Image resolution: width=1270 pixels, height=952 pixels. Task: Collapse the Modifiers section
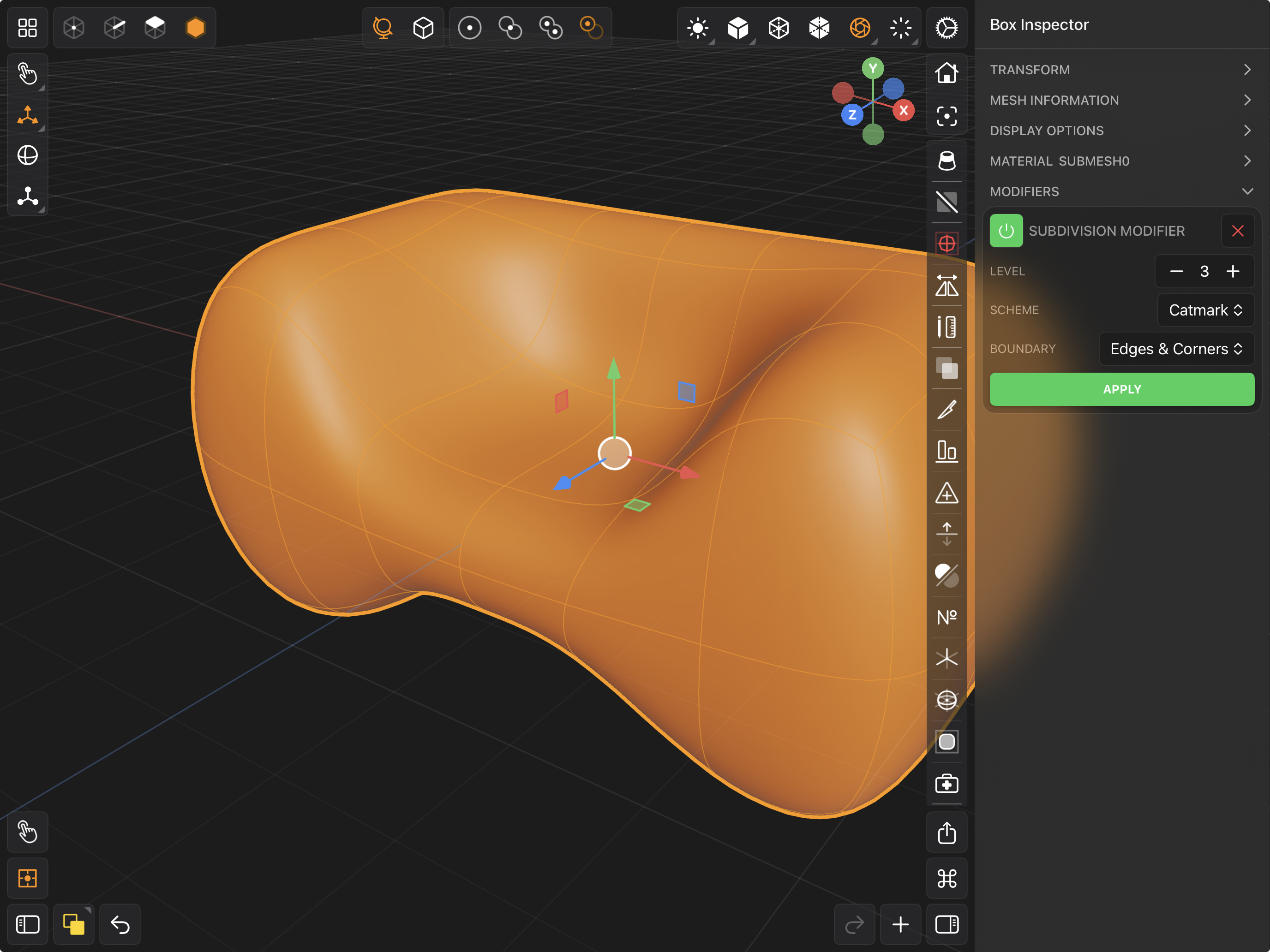coord(1122,191)
